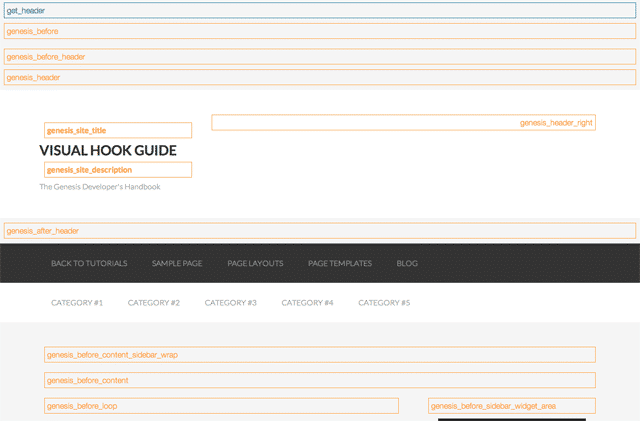Open Category #1 in secondary navigation

[x=77, y=303]
